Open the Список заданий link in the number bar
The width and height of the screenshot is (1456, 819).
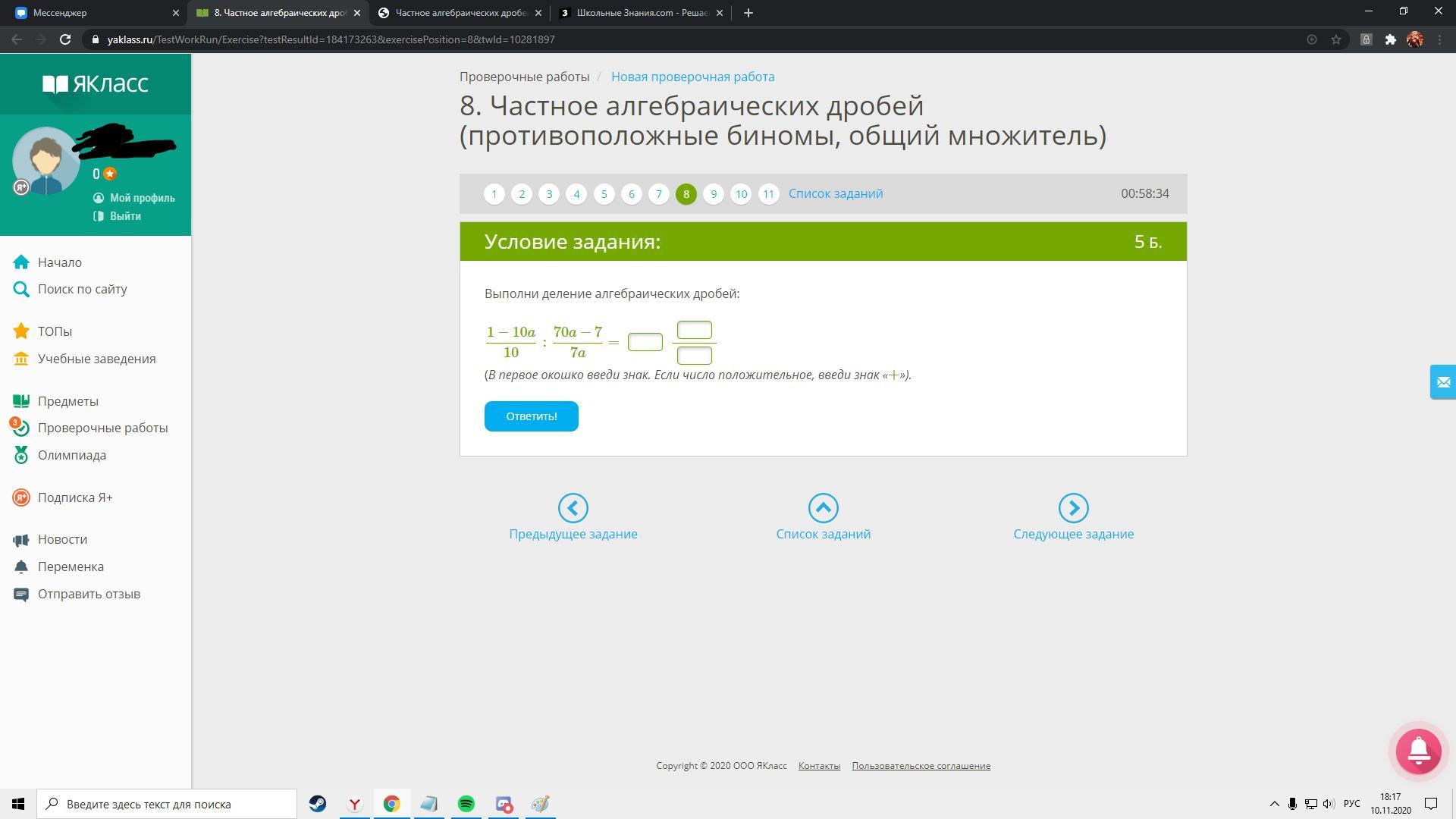tap(835, 193)
